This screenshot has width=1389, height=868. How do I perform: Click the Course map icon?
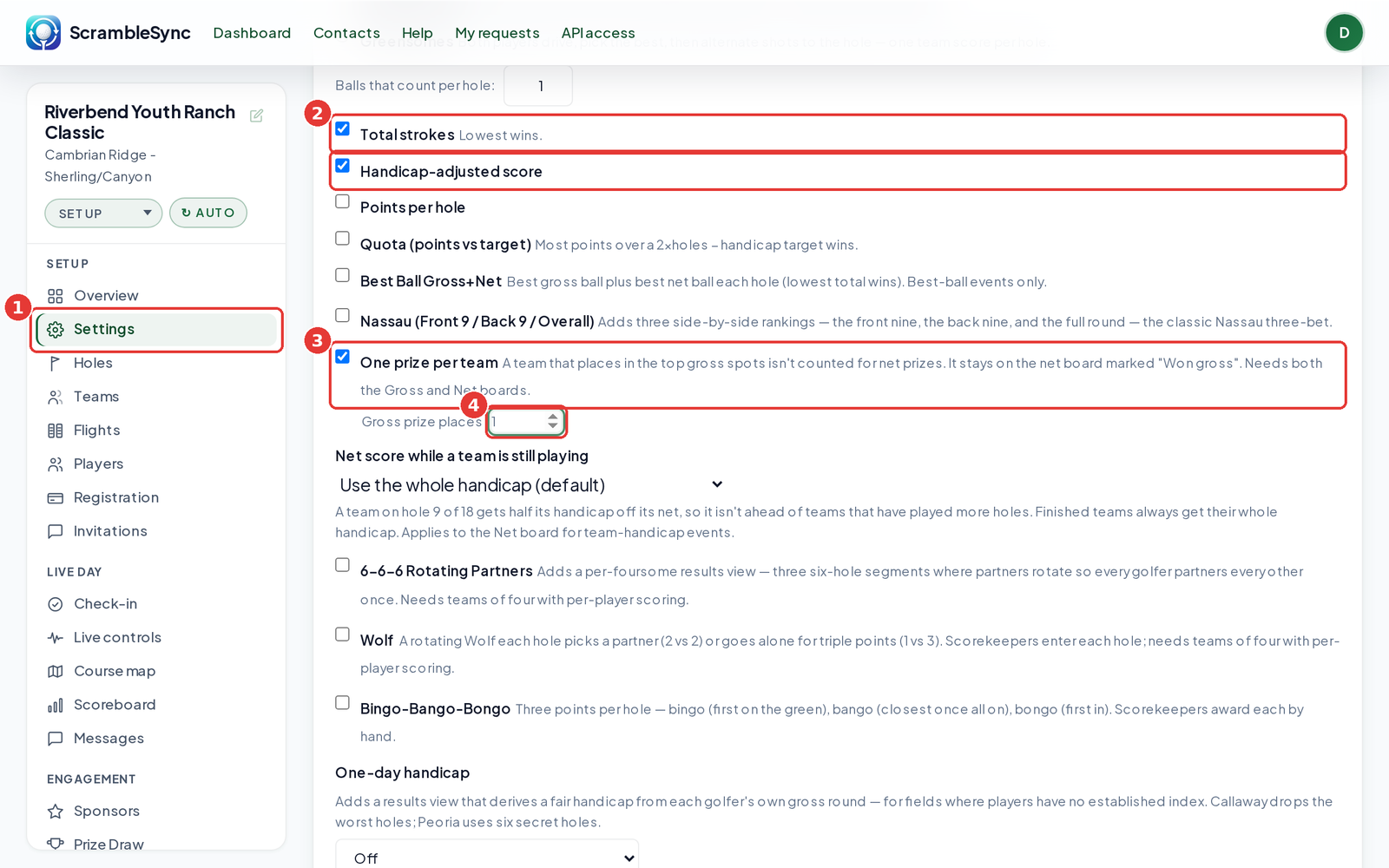pos(56,672)
